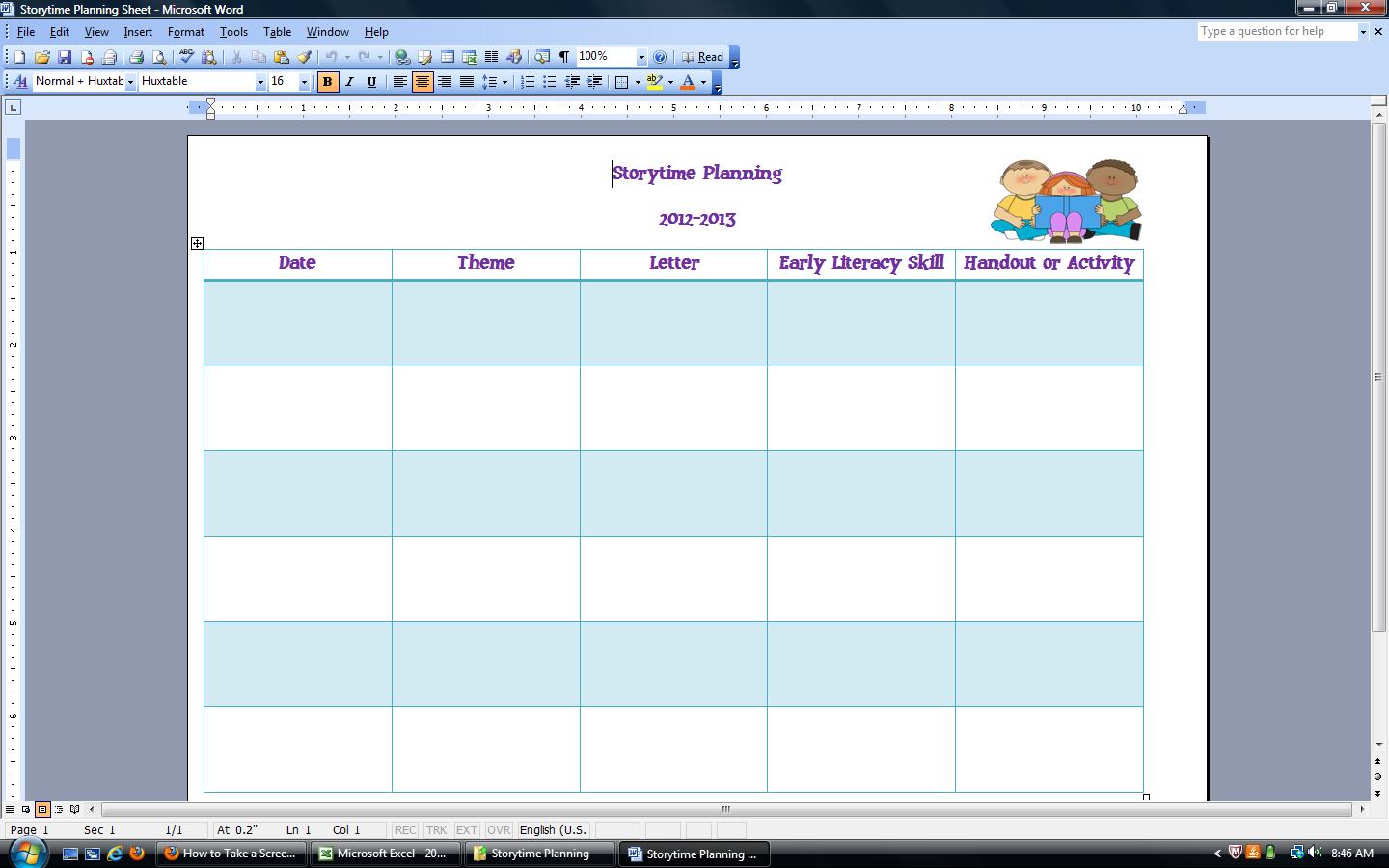
Task: Open Print Preview
Action: (x=160, y=57)
